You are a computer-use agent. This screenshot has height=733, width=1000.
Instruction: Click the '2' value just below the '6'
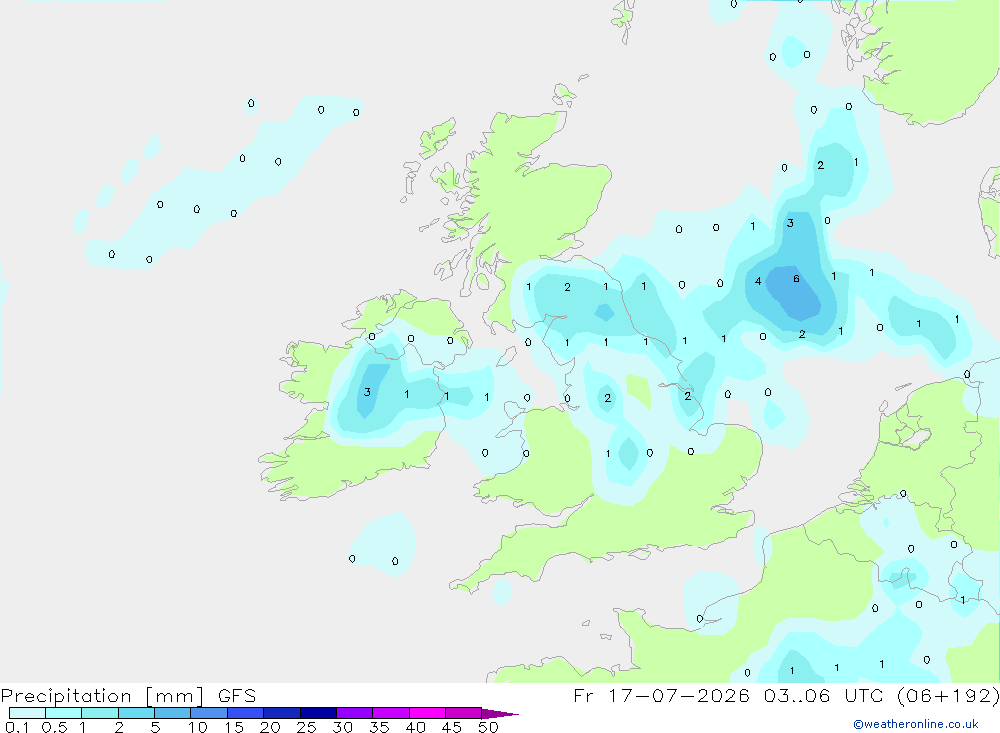(x=802, y=334)
